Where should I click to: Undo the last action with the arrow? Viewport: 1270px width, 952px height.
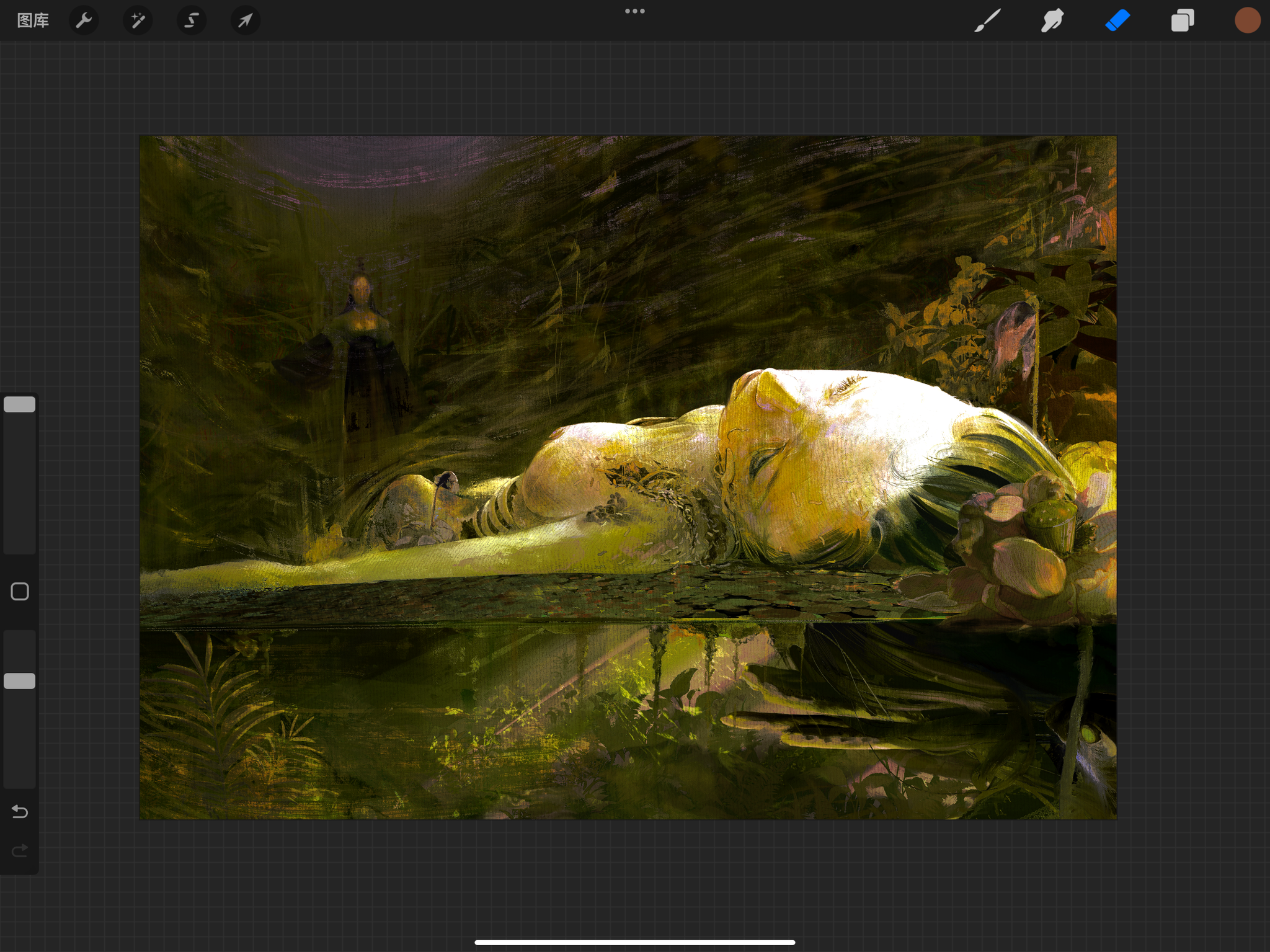tap(20, 811)
